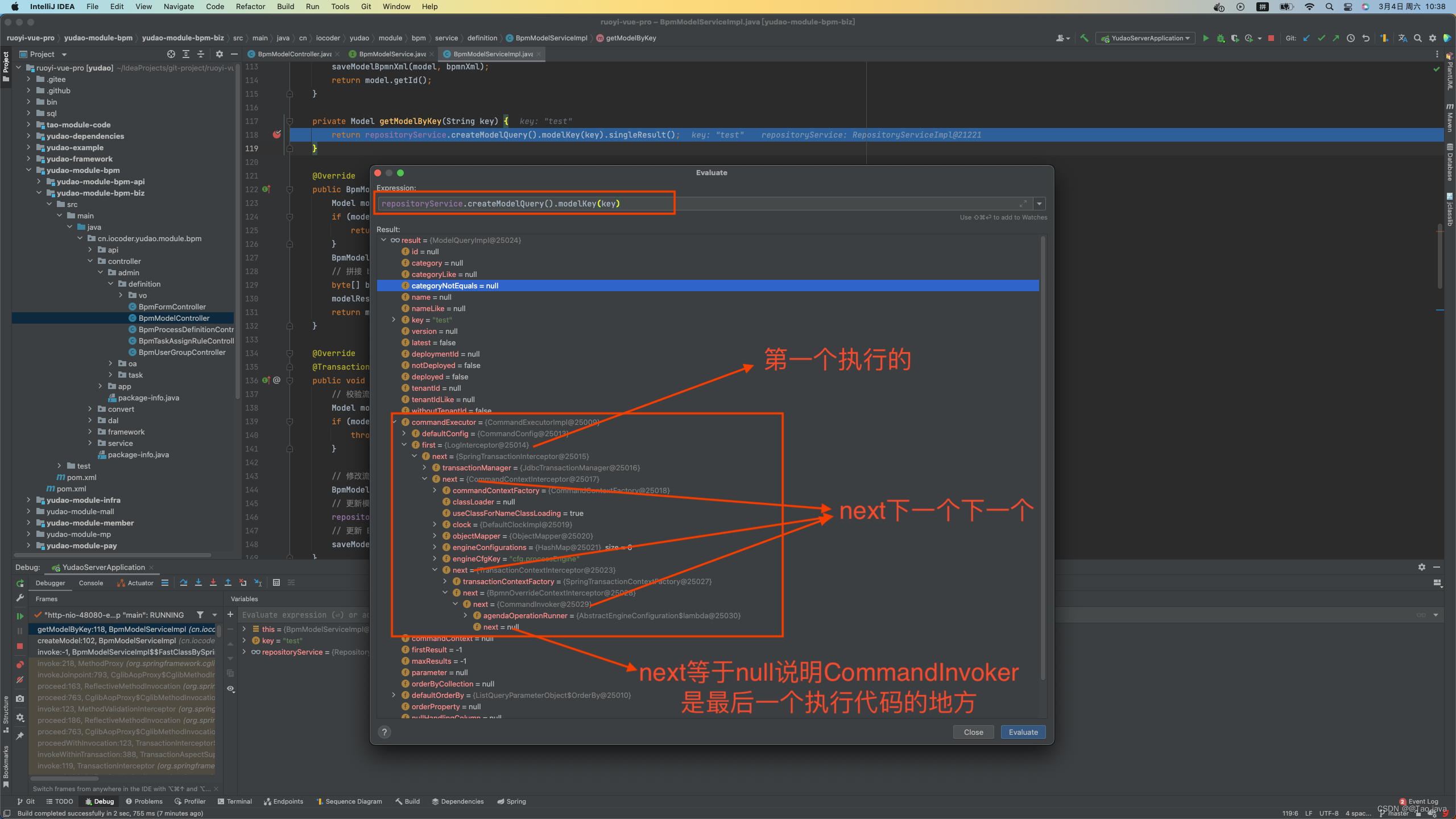Open Search Everywhere magnifier in top toolbar
The image size is (1456, 819).
coord(1417,38)
